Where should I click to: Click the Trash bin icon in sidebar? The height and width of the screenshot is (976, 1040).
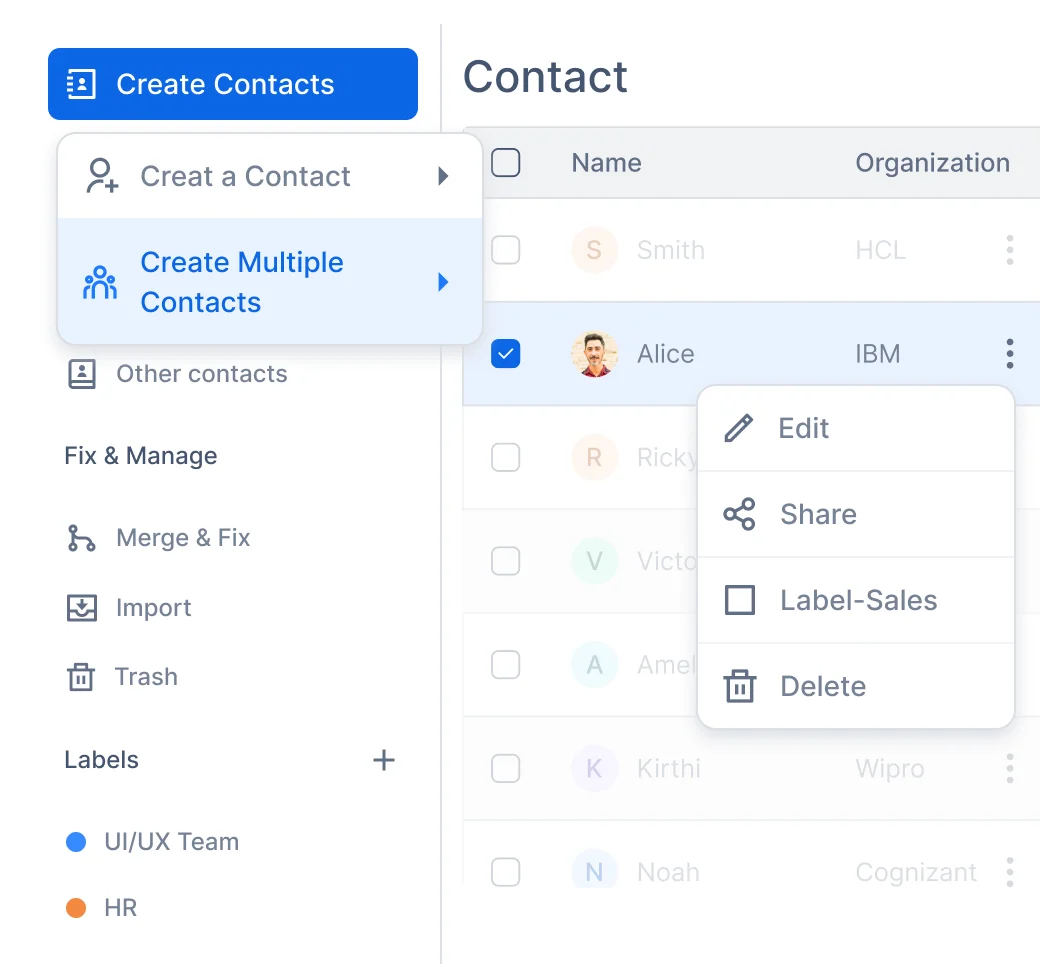tap(81, 677)
